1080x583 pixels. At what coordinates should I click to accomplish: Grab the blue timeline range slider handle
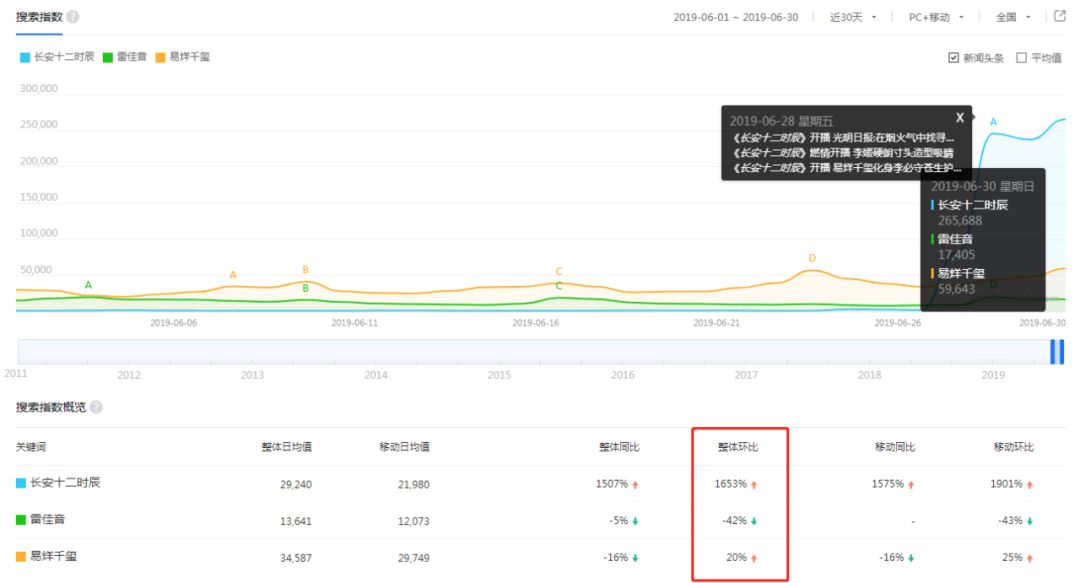point(1057,351)
